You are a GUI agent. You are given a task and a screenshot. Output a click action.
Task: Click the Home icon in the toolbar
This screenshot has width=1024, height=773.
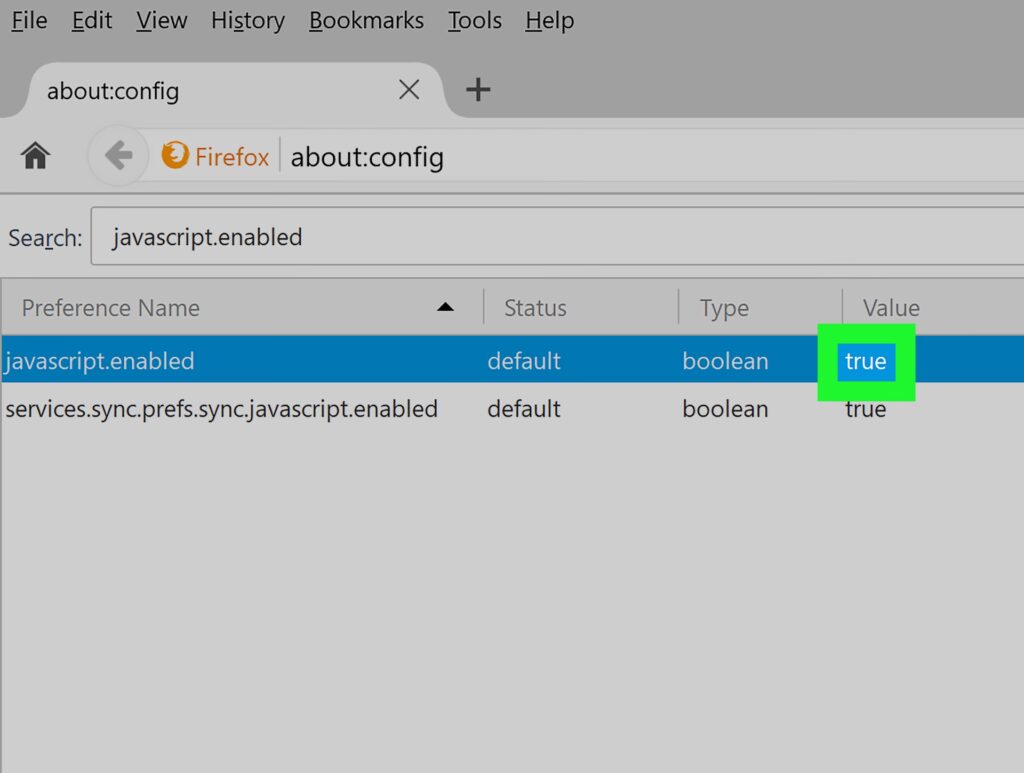coord(36,156)
